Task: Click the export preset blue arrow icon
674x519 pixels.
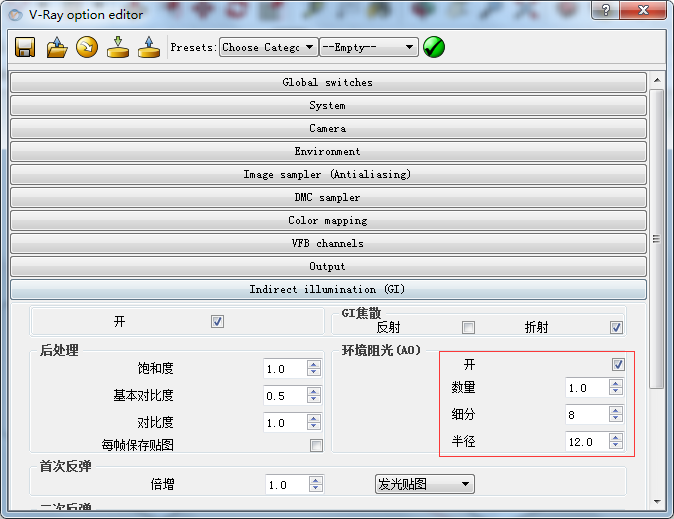Action: pos(149,47)
